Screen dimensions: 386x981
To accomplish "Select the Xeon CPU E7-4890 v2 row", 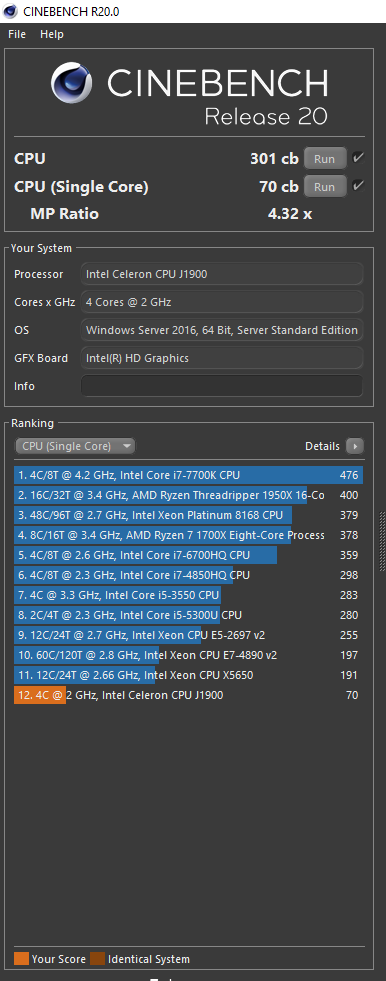I will click(x=188, y=656).
